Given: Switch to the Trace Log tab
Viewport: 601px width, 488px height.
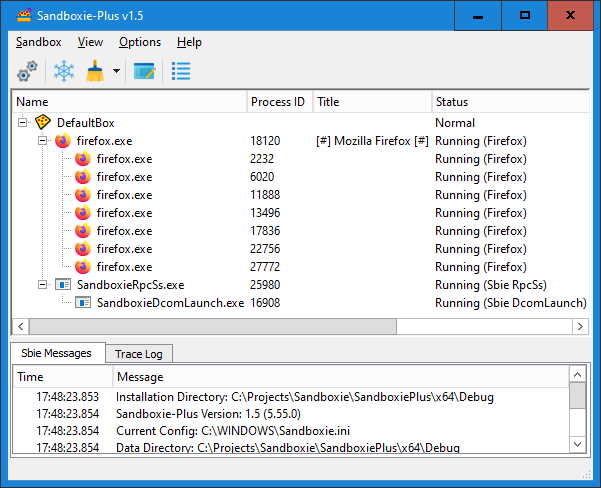Looking at the screenshot, I should (139, 354).
